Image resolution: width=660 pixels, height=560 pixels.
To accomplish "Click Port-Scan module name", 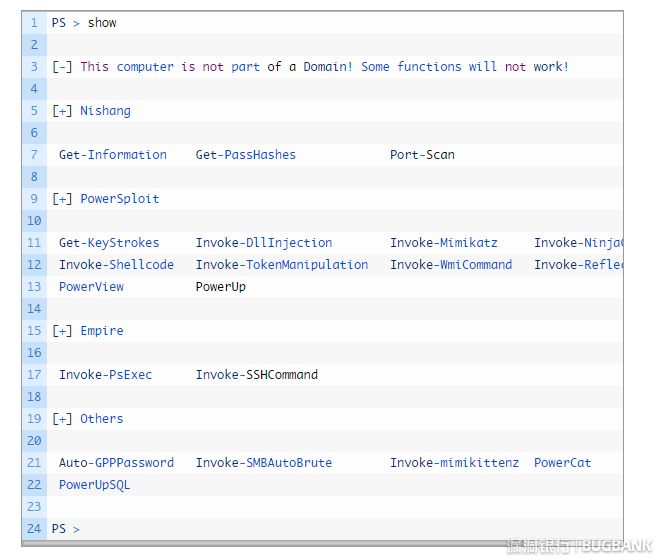I will (x=422, y=155).
